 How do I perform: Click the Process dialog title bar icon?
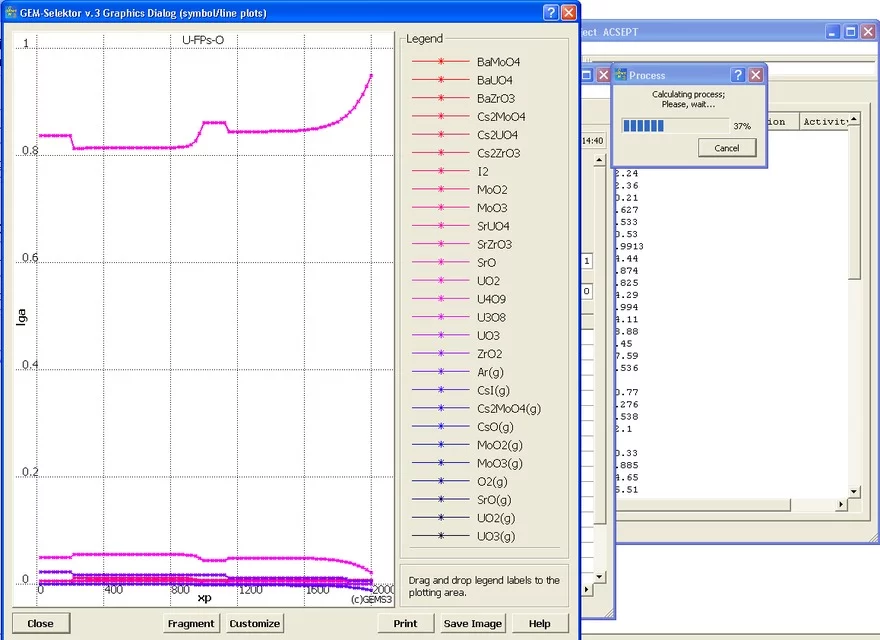pyautogui.click(x=621, y=75)
